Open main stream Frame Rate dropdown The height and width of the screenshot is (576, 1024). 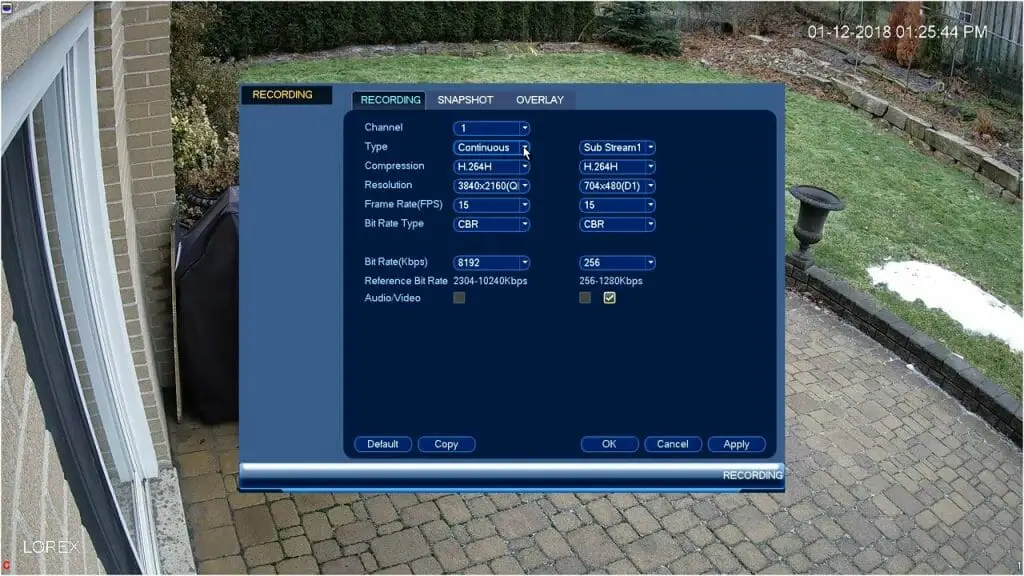[x=491, y=205]
